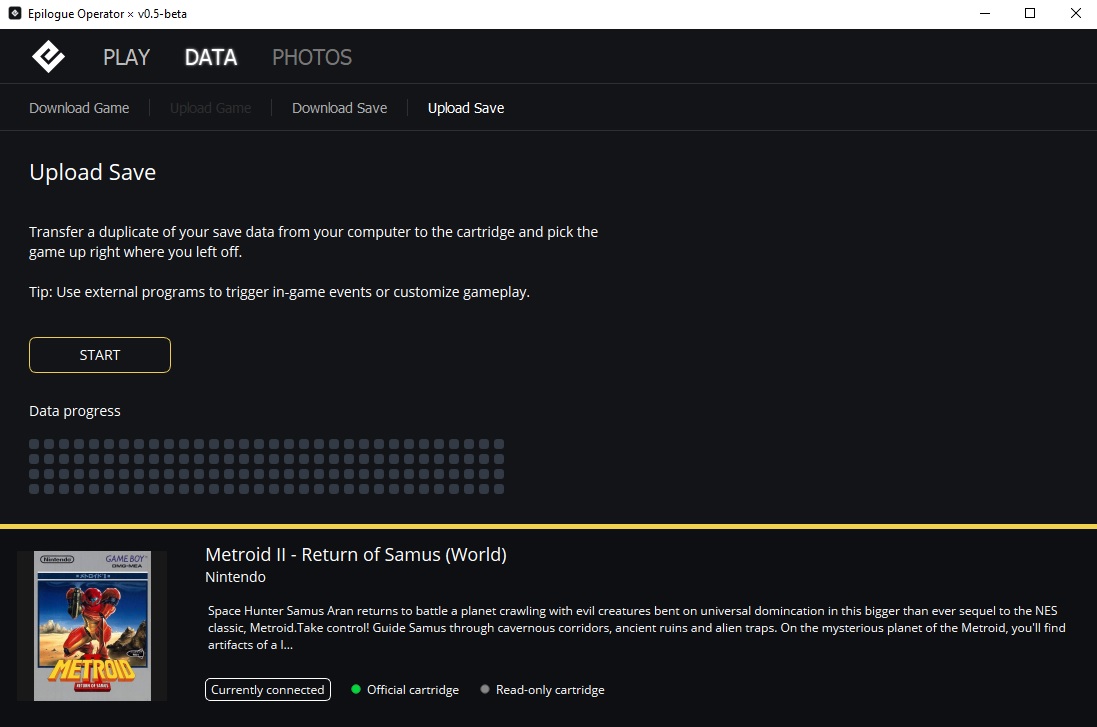This screenshot has width=1097, height=727.
Task: Minimize the Epilogue Operator window
Action: pyautogui.click(x=984, y=14)
